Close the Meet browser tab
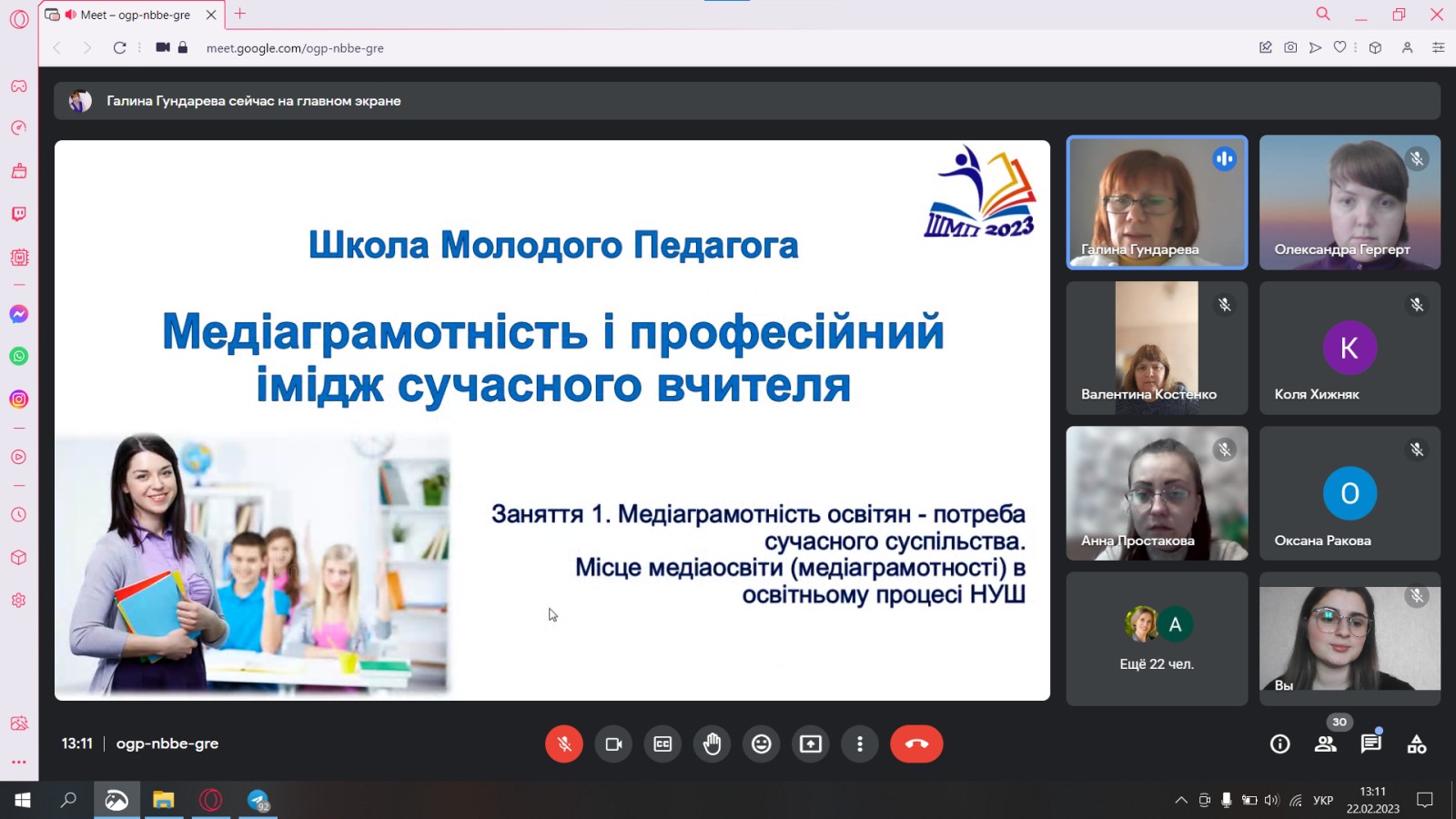The height and width of the screenshot is (819, 1456). [x=211, y=15]
